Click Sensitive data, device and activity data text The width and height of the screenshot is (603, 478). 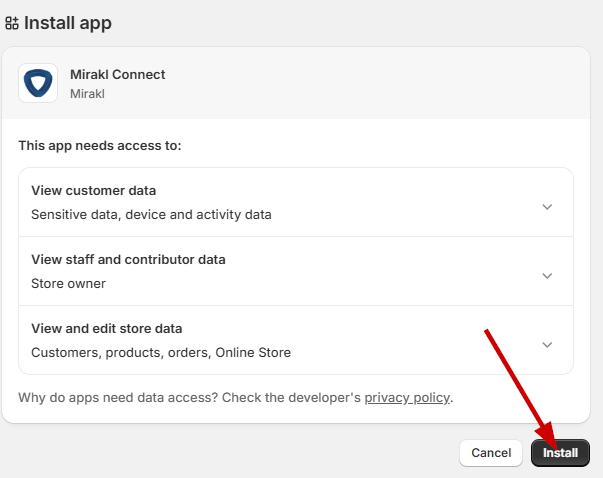[151, 214]
